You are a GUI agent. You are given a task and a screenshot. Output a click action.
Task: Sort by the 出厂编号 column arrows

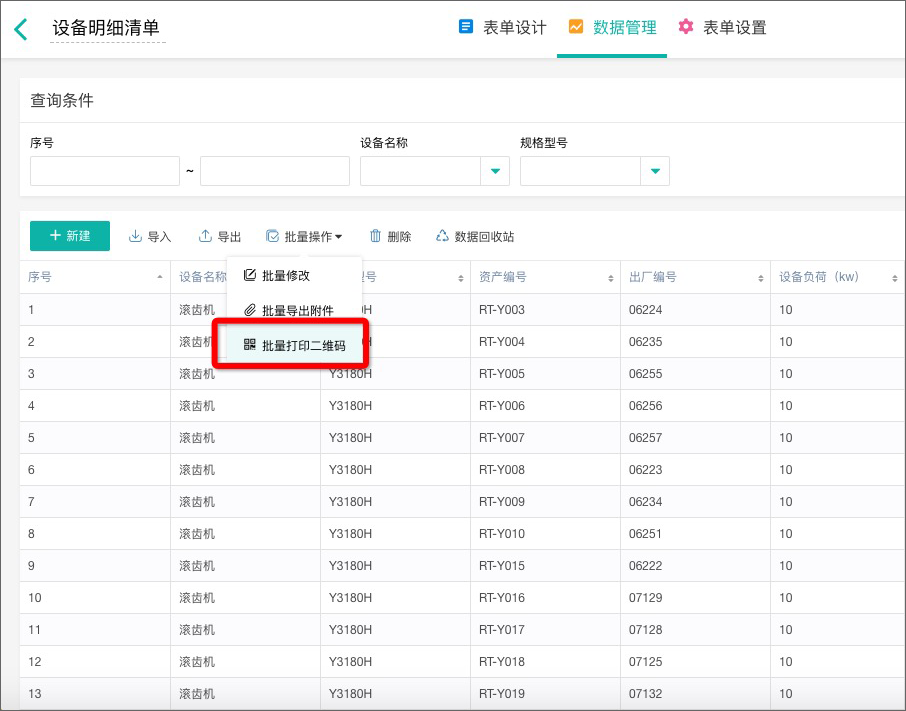[761, 278]
